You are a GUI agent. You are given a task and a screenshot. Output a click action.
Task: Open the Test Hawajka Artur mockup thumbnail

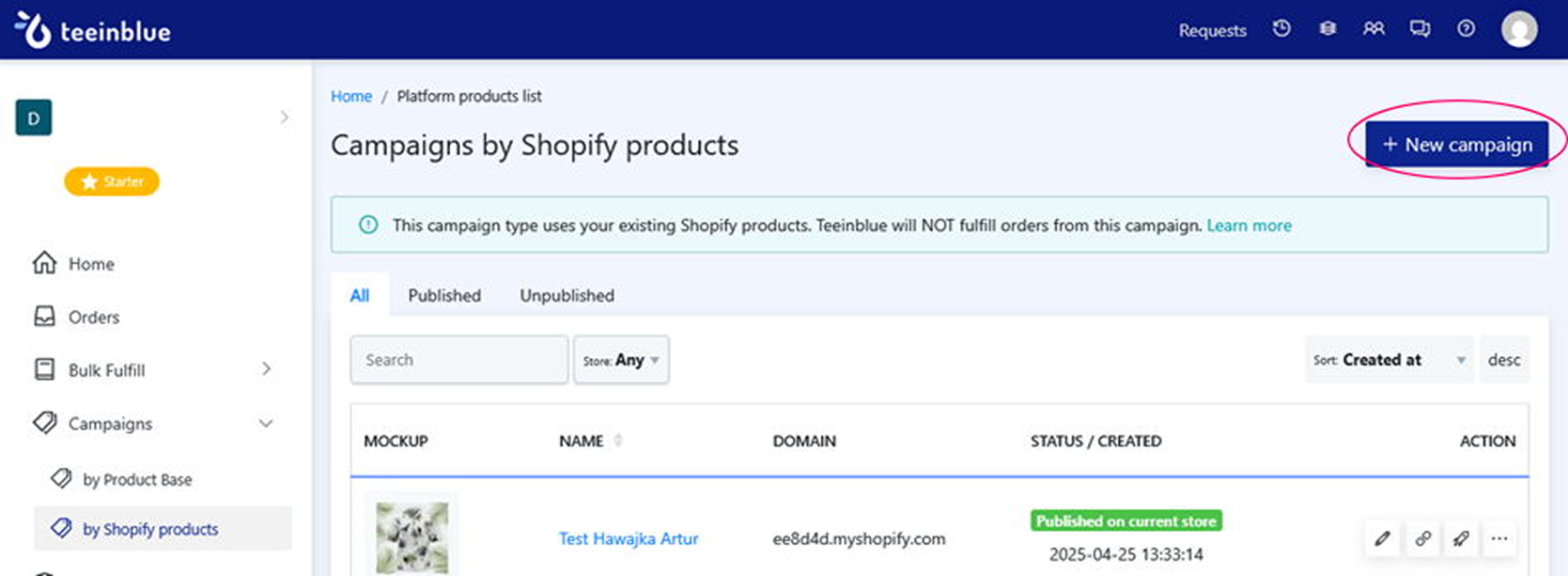click(x=411, y=536)
